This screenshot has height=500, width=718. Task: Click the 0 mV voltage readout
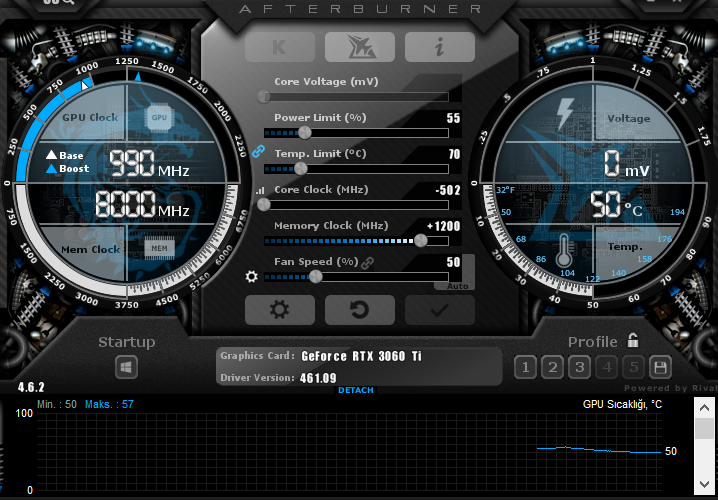[x=626, y=164]
